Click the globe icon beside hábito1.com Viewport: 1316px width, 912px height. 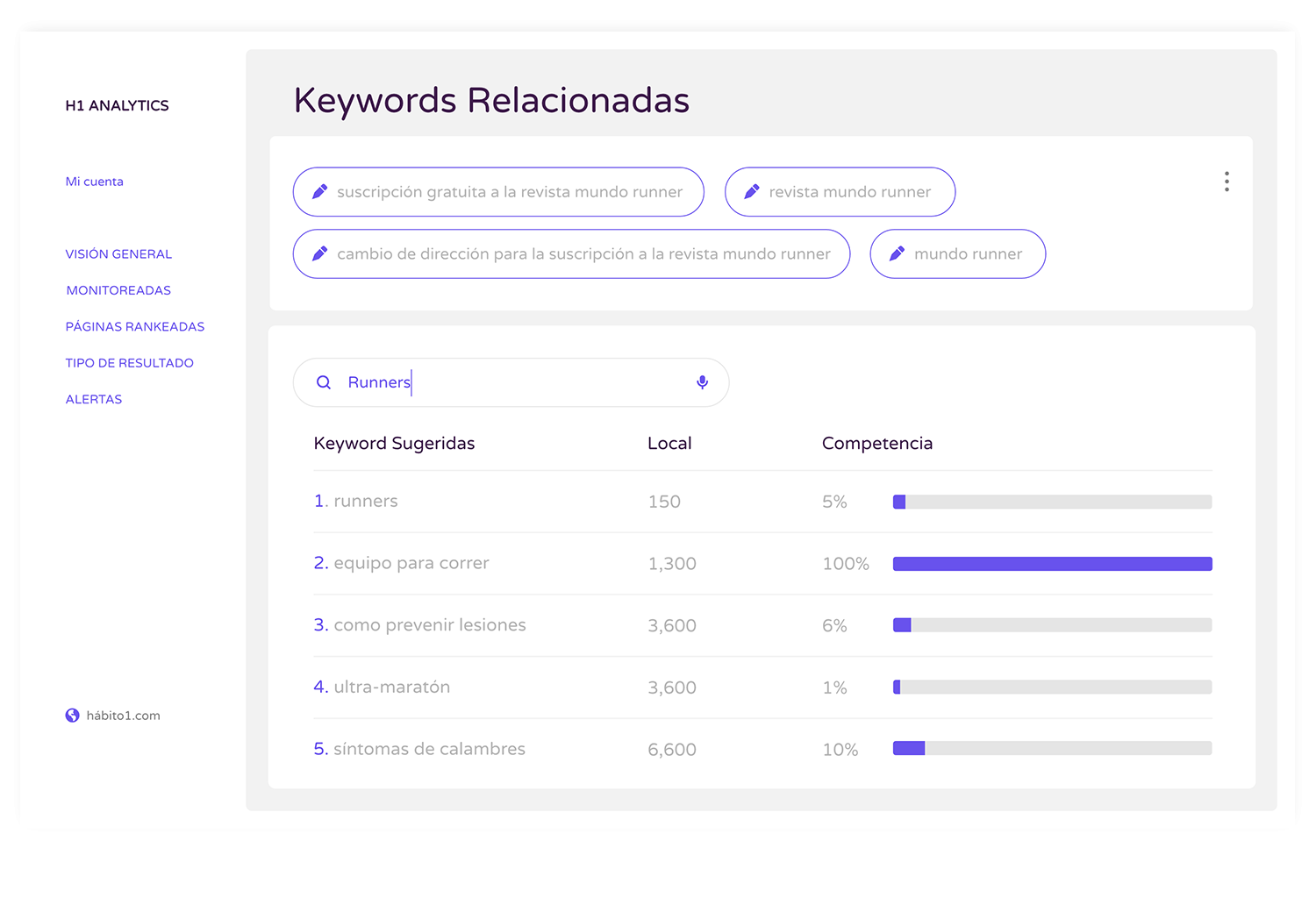point(73,716)
